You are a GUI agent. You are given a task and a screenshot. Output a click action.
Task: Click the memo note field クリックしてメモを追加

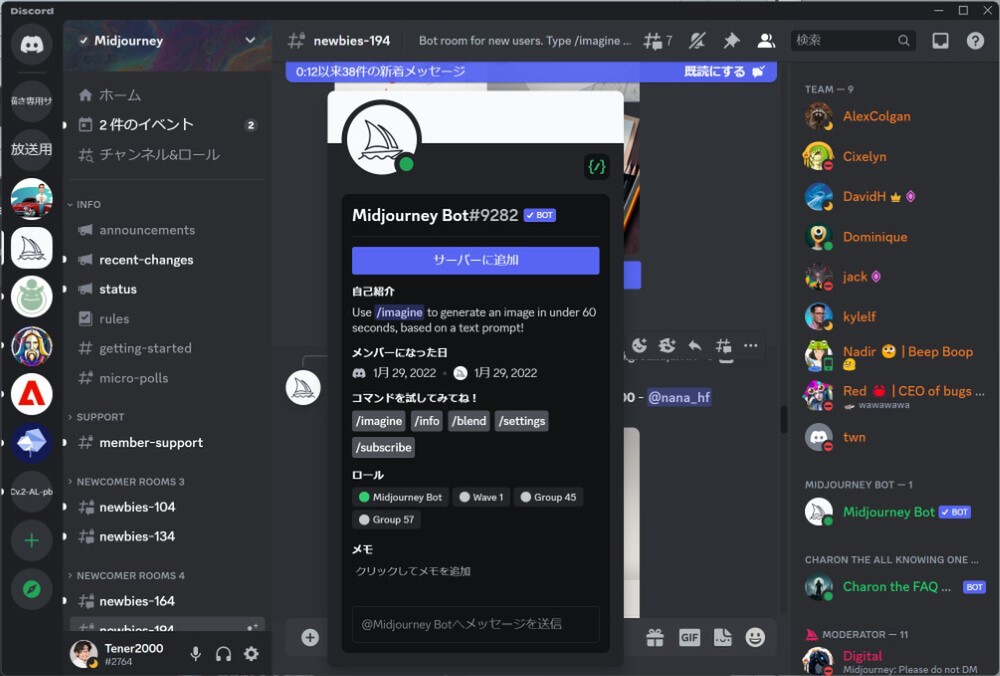(x=413, y=571)
